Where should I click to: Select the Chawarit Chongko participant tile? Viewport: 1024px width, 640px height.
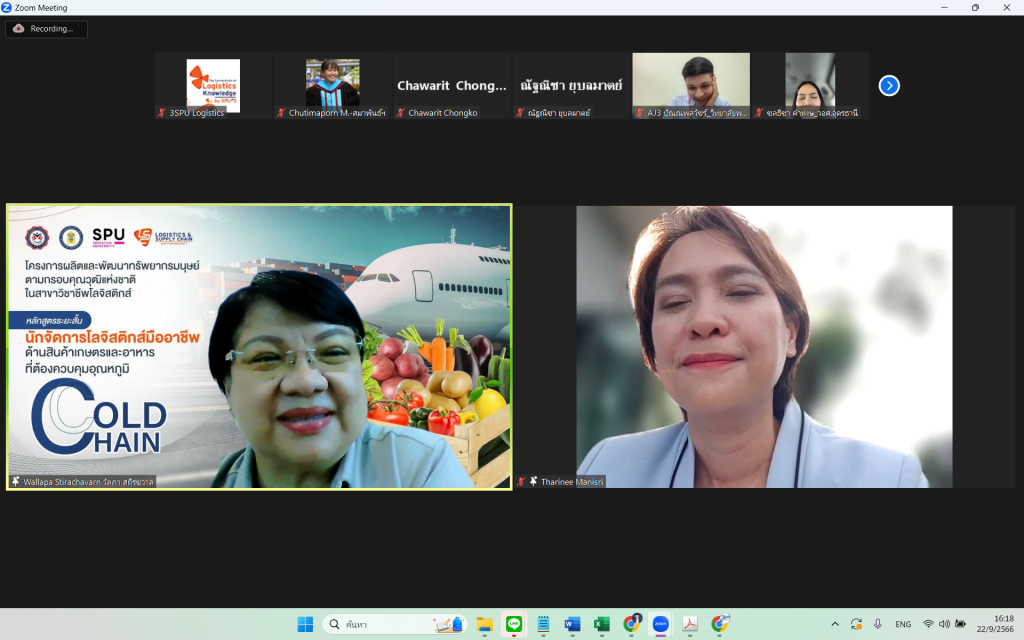[x=452, y=86]
